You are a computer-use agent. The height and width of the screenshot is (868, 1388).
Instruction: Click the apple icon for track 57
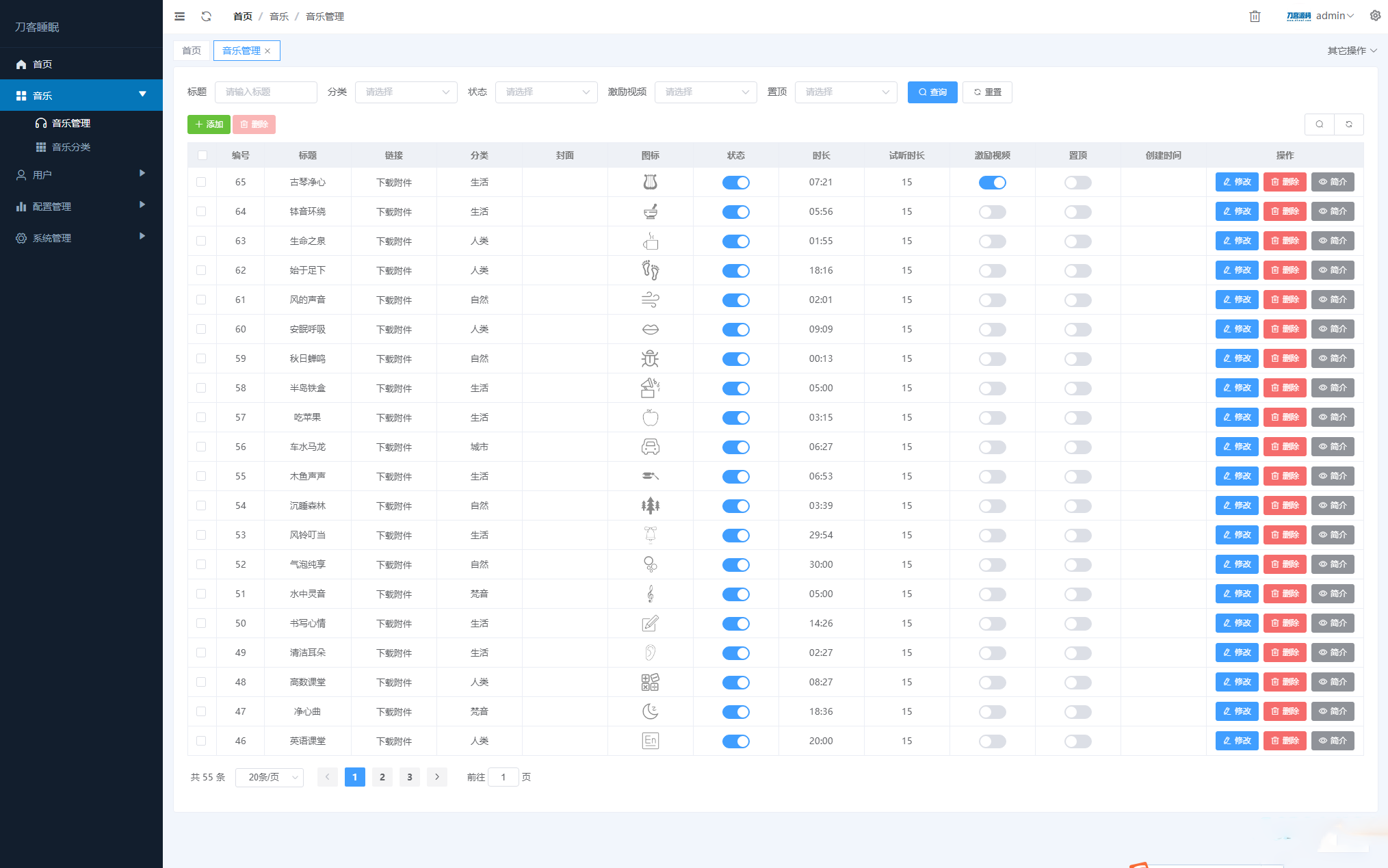[651, 417]
